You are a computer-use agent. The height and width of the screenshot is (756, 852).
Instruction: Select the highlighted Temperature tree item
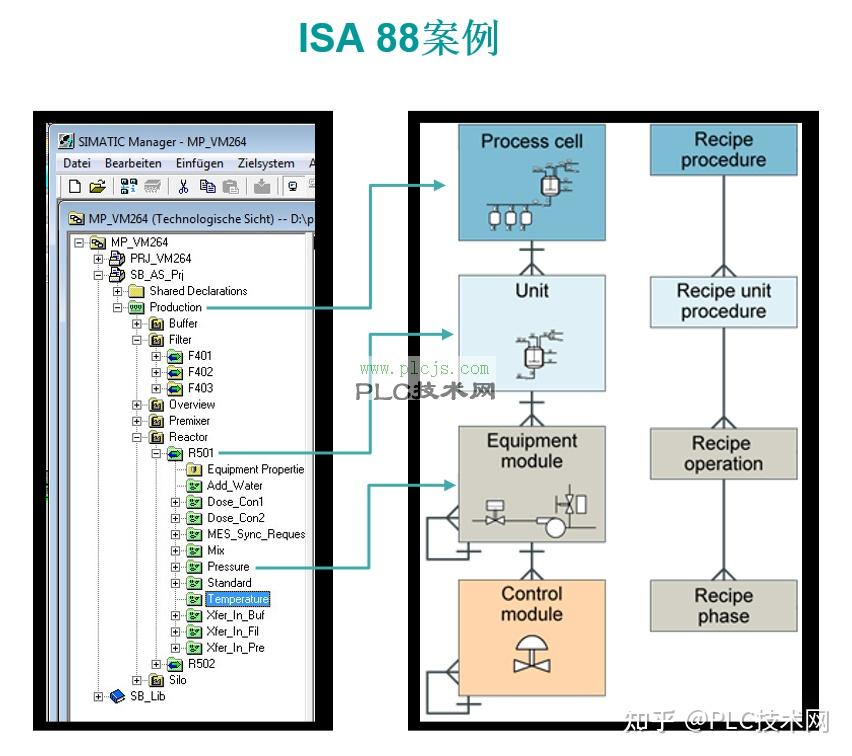[x=237, y=599]
